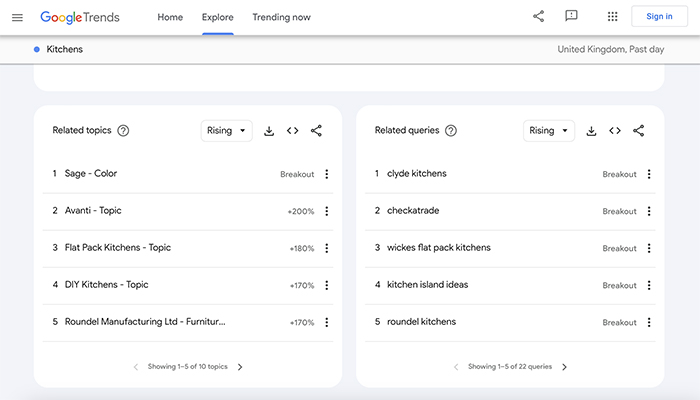This screenshot has width=700, height=400.
Task: Click the Google Trends logo
Action: pos(80,17)
